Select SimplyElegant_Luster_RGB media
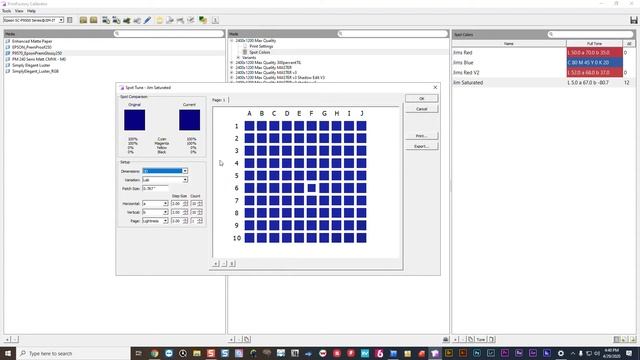This screenshot has height=360, width=640. [x=35, y=71]
